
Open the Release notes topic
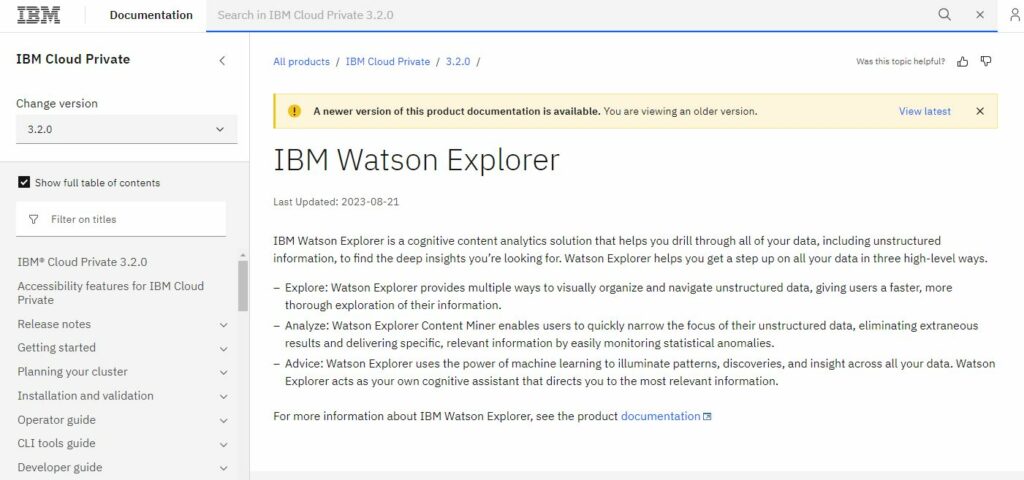54,324
